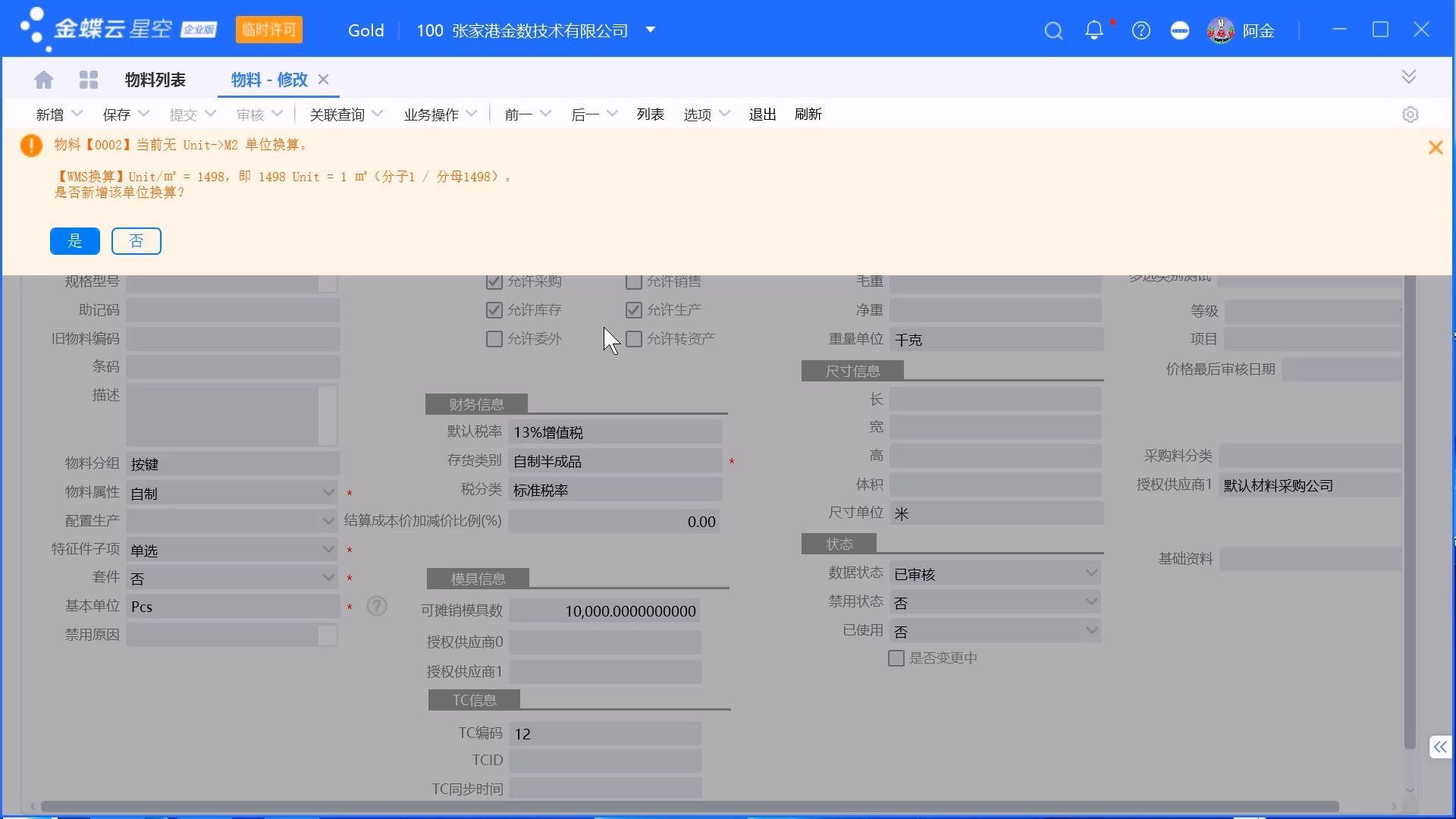Click the search magnifier icon
Image resolution: width=1456 pixels, height=819 pixels.
1053,30
